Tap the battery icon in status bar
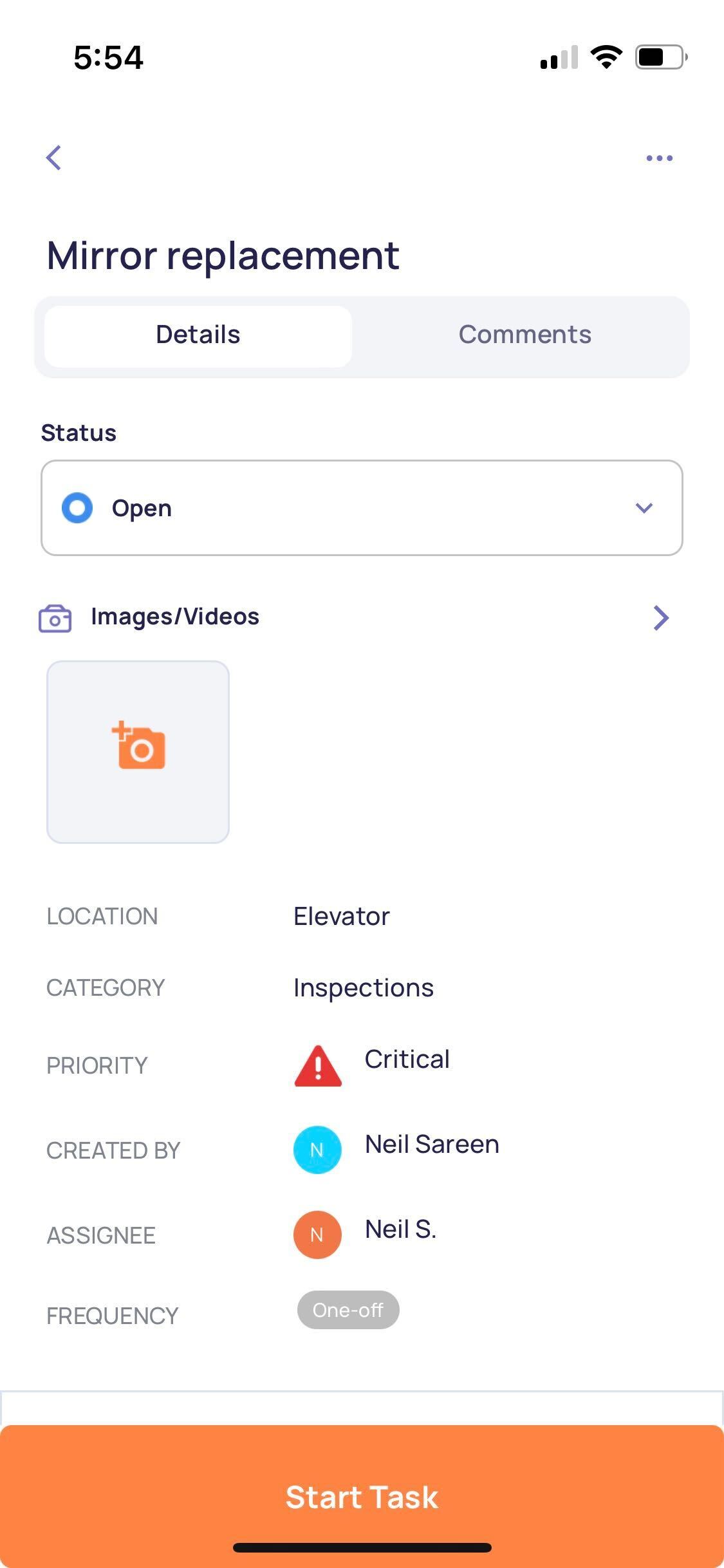 (662, 57)
